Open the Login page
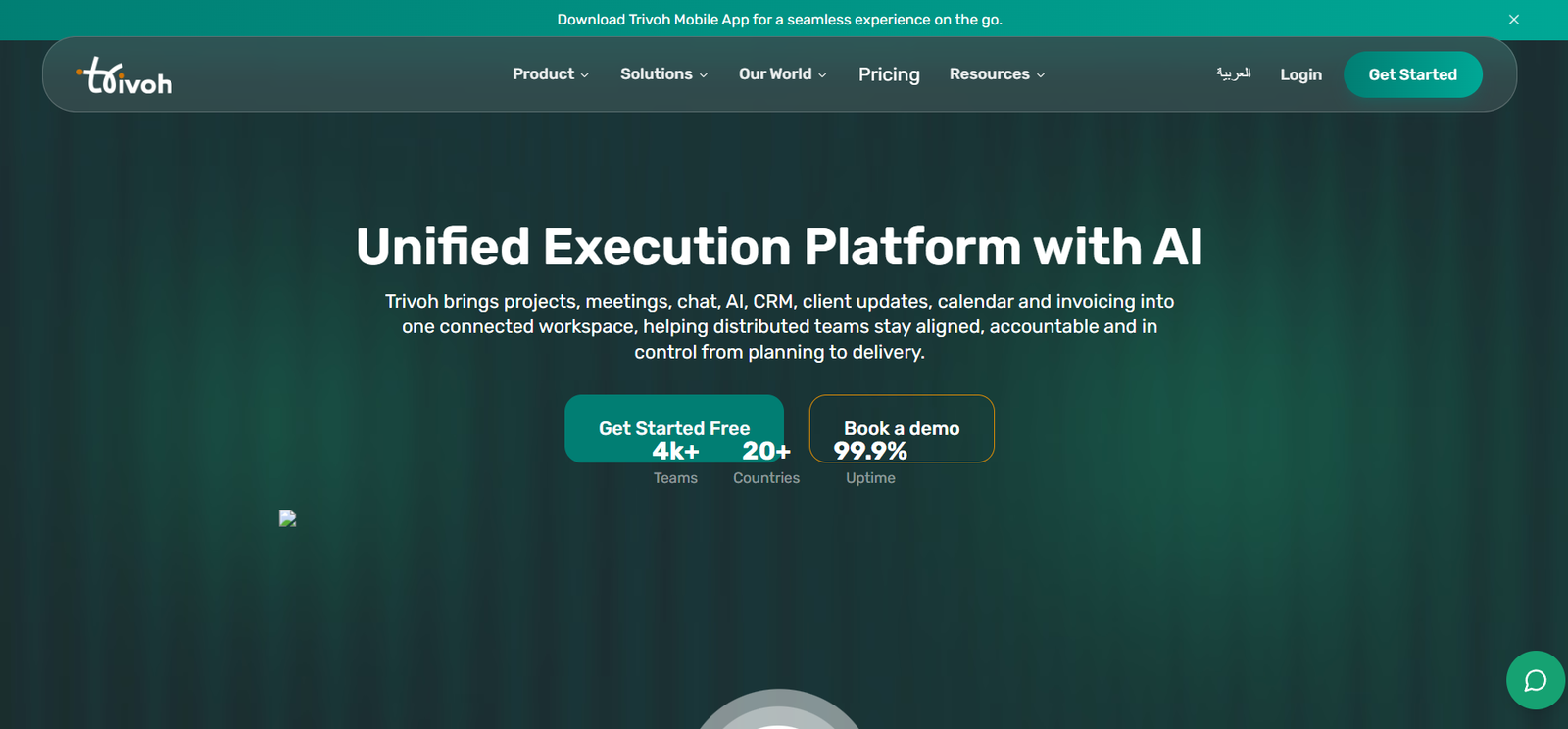1568x729 pixels. pyautogui.click(x=1300, y=74)
